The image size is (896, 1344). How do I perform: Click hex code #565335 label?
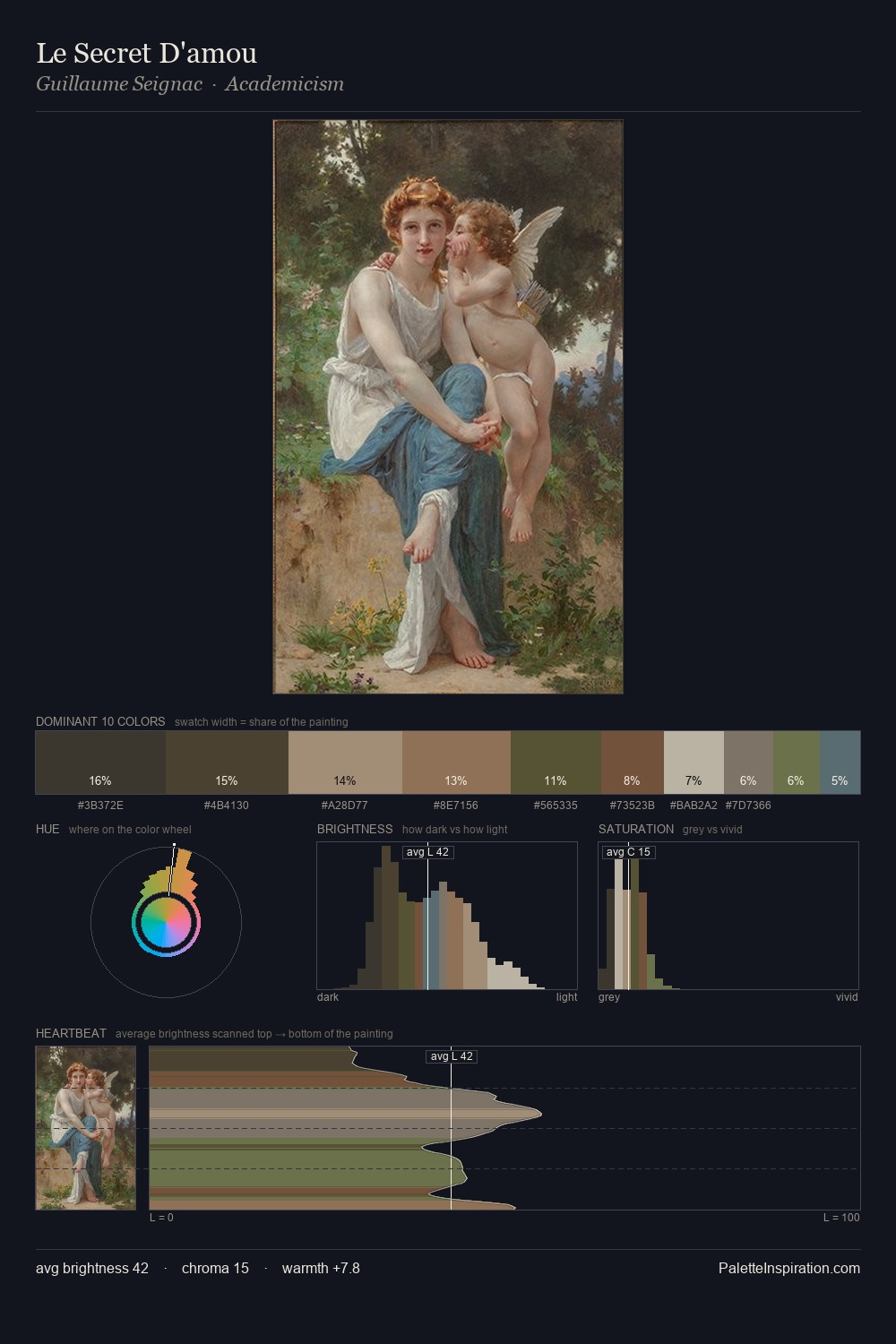pyautogui.click(x=556, y=806)
